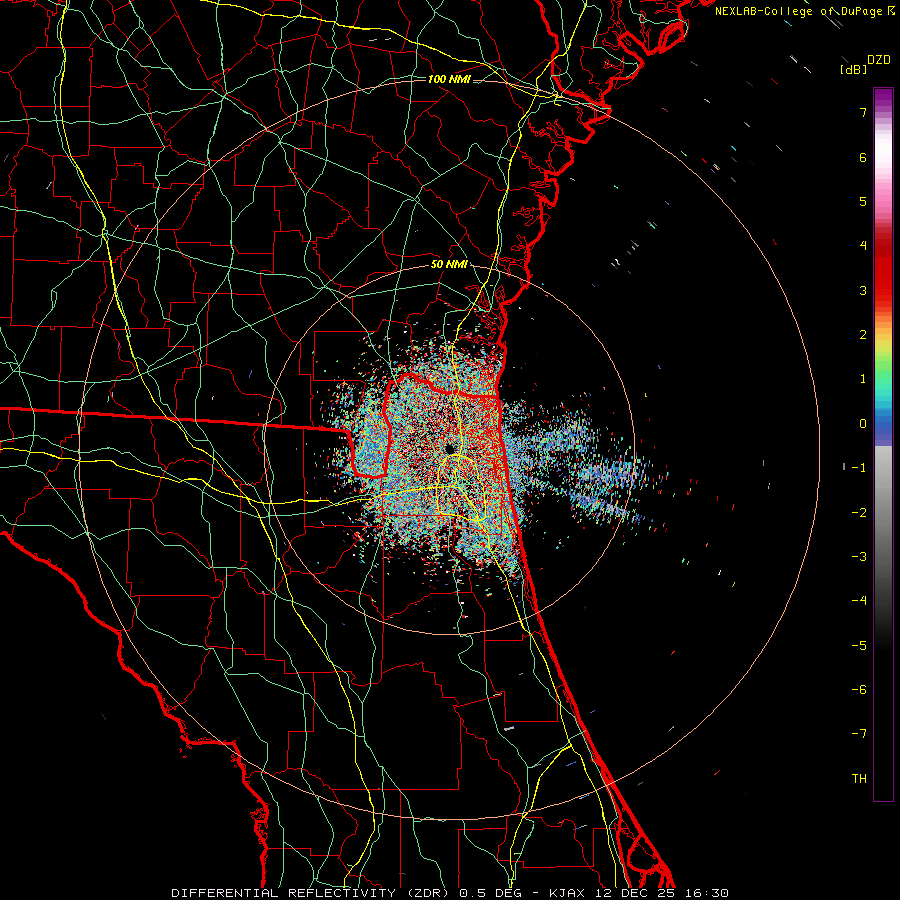Click the -1 value on color scale

coord(859,468)
